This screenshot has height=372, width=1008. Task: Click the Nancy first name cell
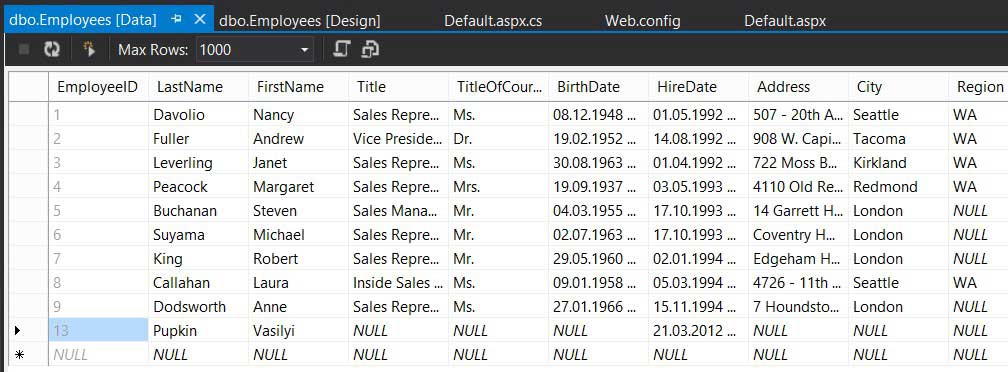click(299, 115)
